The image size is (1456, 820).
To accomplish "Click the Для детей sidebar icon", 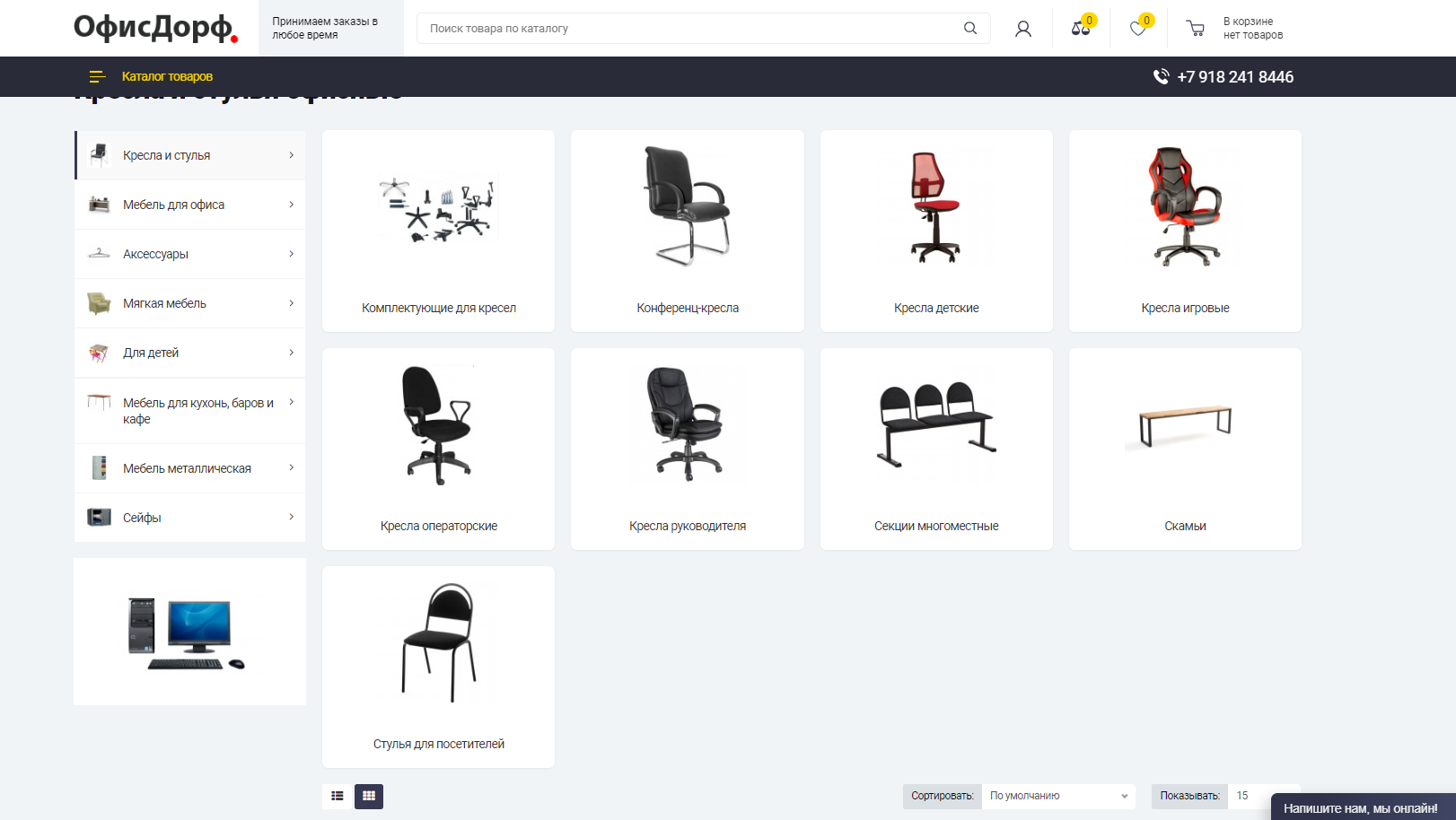I will click(x=99, y=353).
